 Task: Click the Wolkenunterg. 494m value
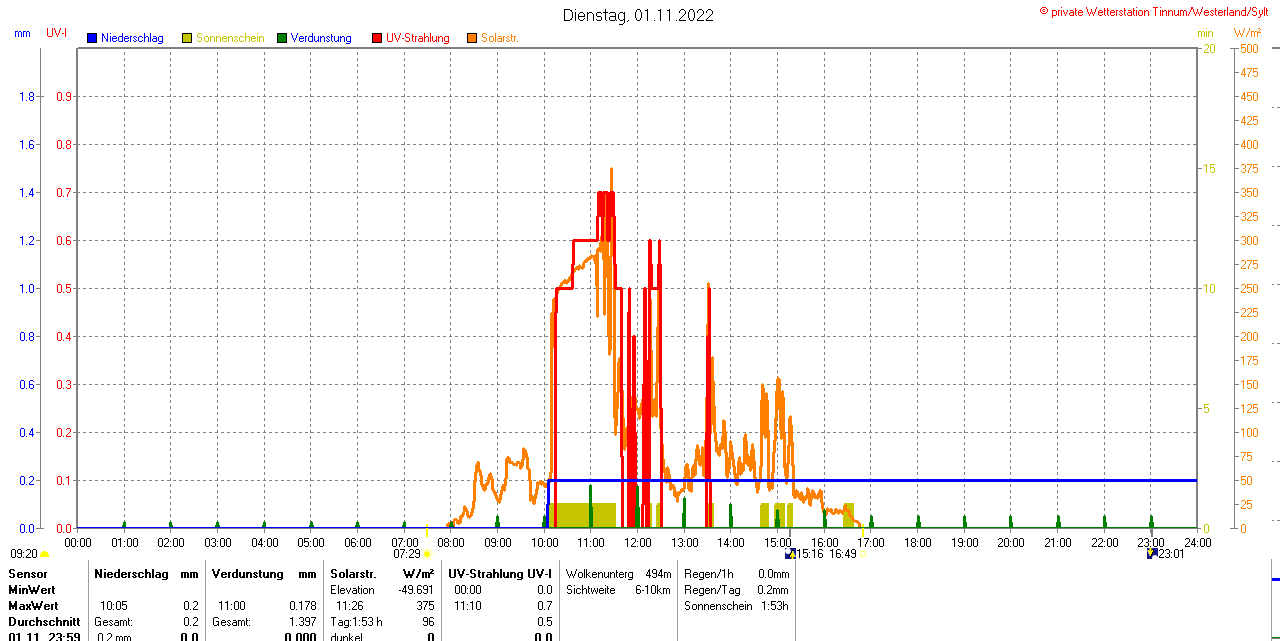pyautogui.click(x=618, y=574)
